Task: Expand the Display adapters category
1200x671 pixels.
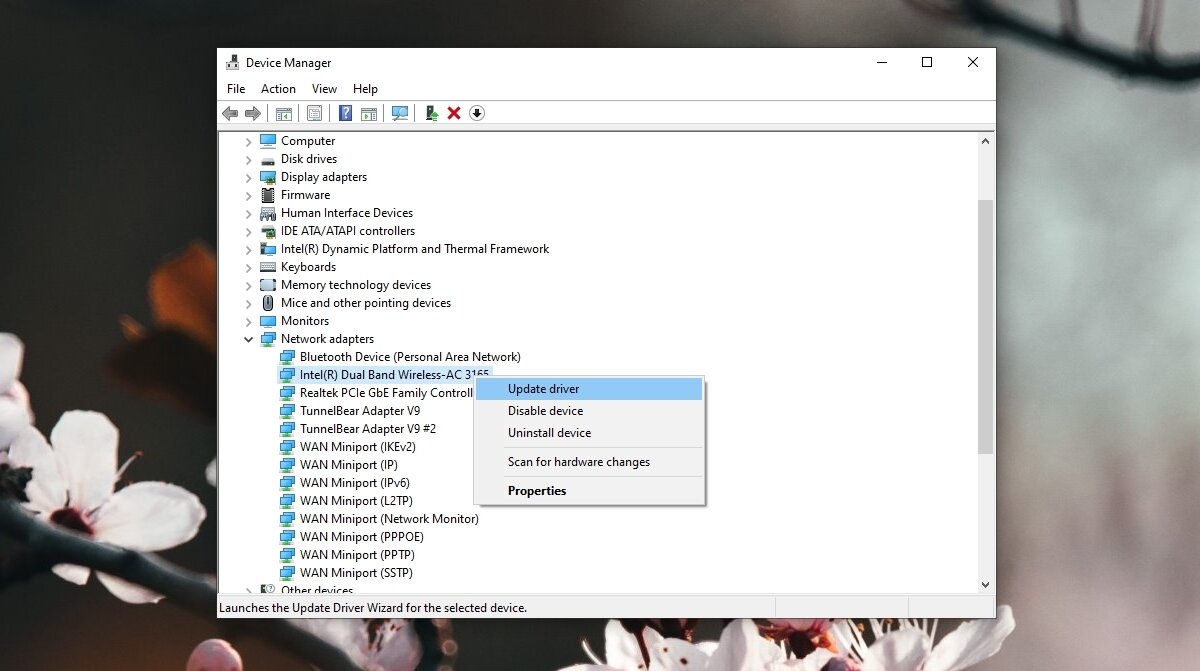Action: [x=249, y=176]
